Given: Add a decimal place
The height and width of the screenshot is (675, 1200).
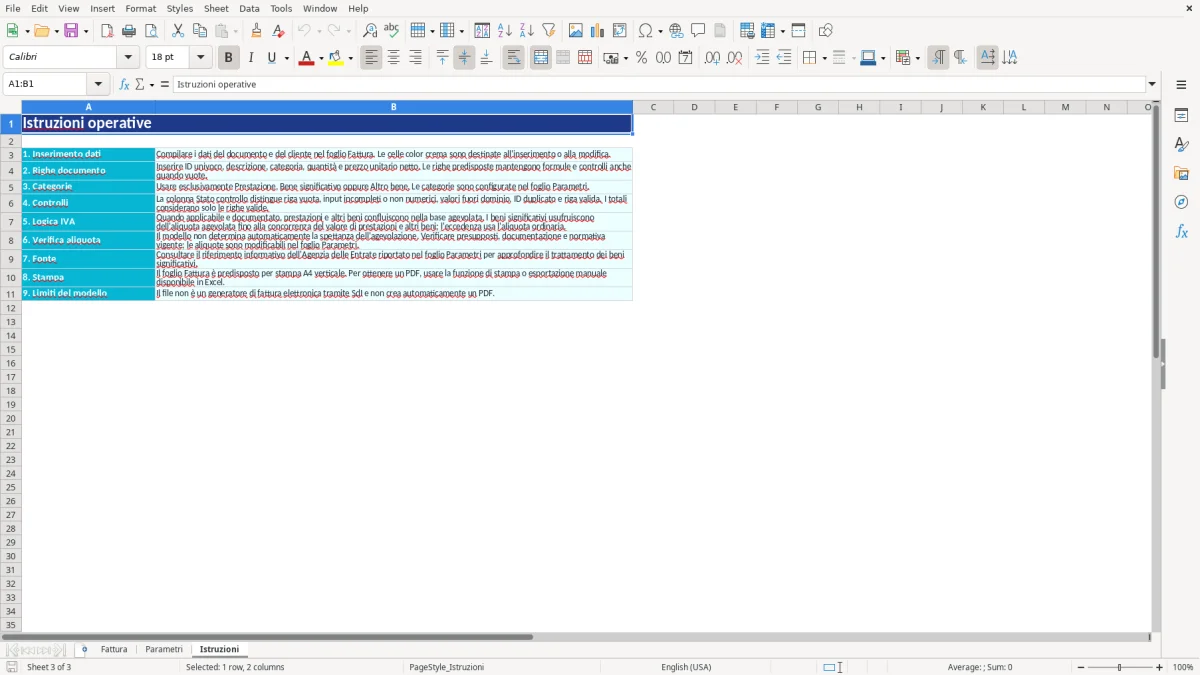Looking at the screenshot, I should (713, 58).
